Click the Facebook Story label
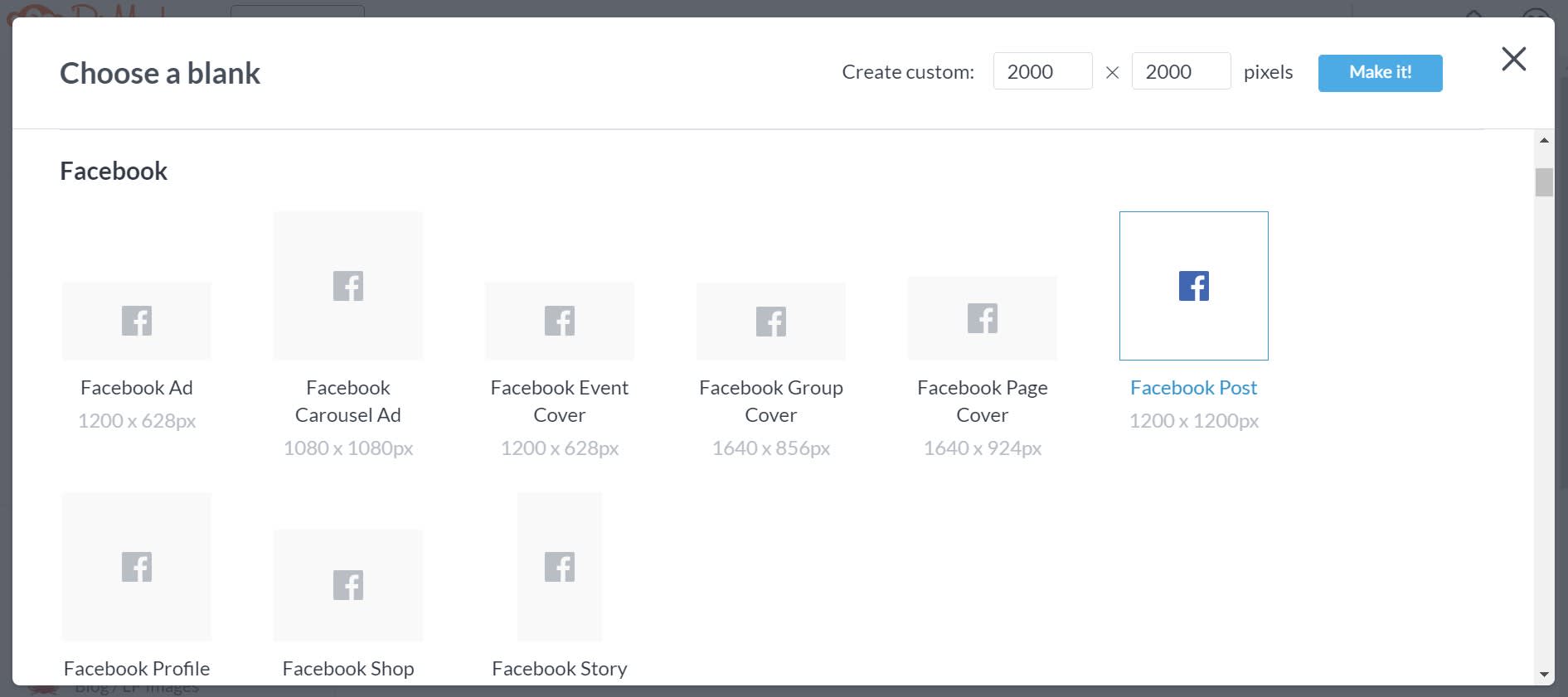The height and width of the screenshot is (697, 1568). click(560, 669)
